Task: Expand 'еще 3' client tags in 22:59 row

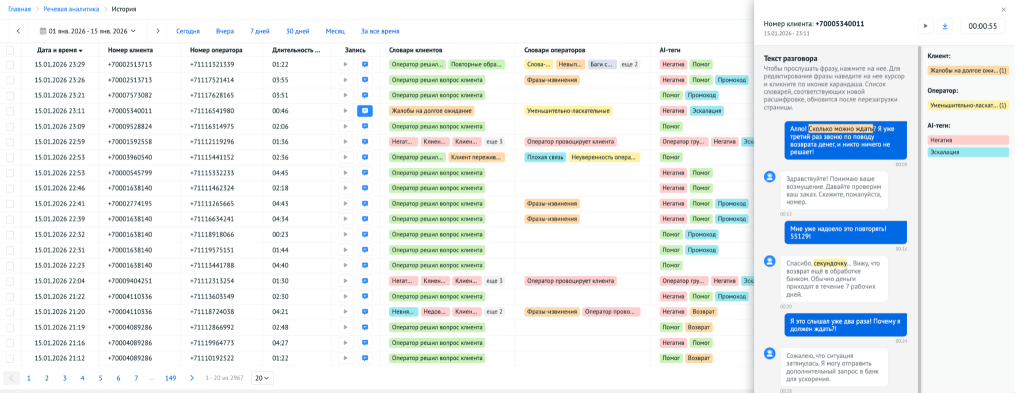Action: point(494,142)
